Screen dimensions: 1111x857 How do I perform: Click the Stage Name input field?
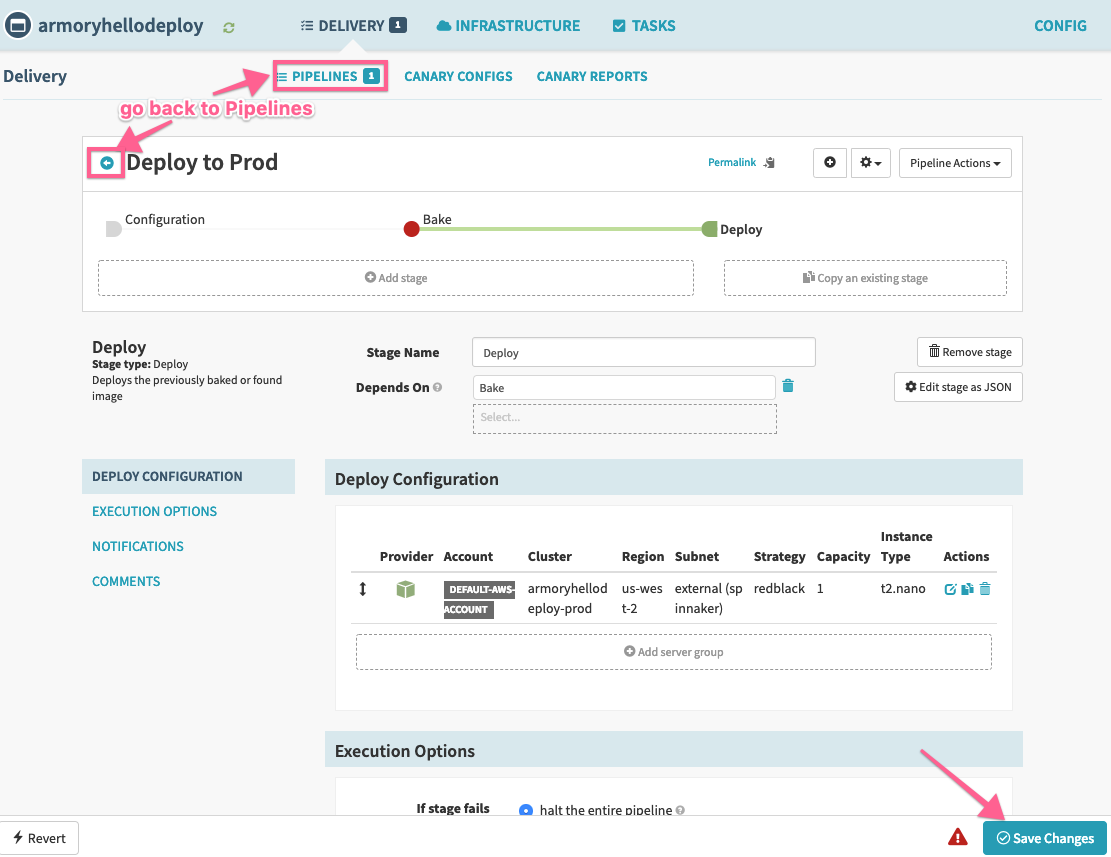point(643,352)
